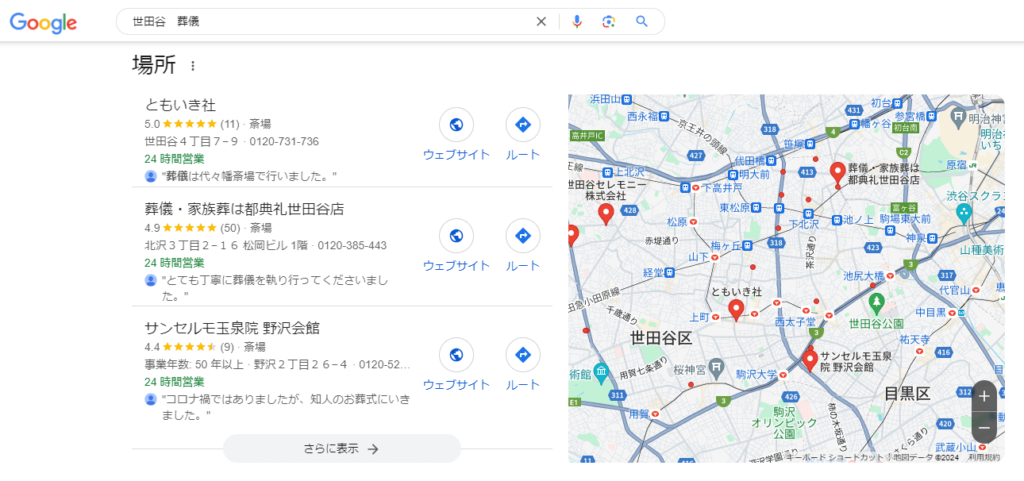Viewport: 1024px width, 481px height.
Task: Open website icon for 都典礼世田谷店
Action: [x=456, y=236]
